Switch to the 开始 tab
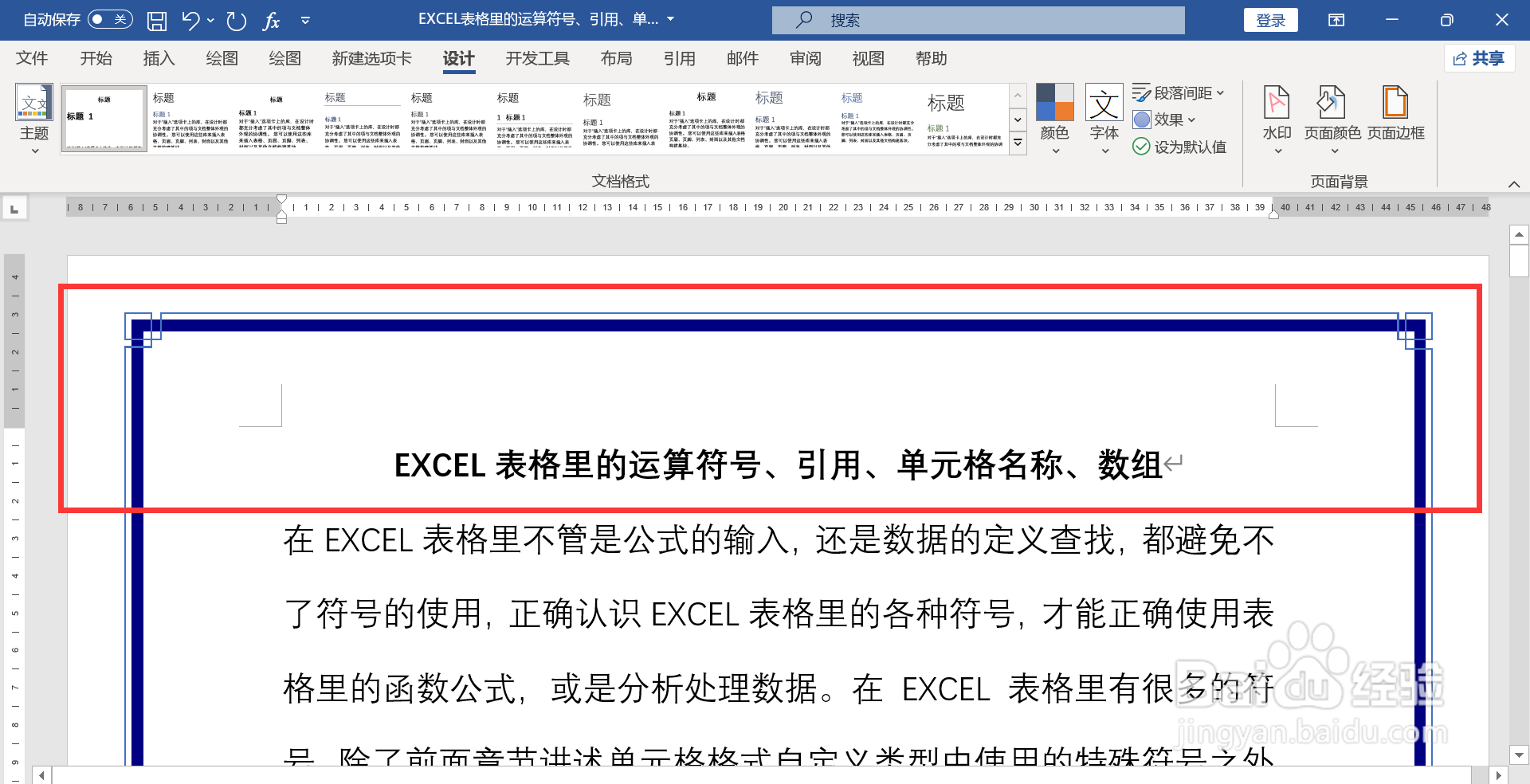The image size is (1530, 784). point(96,58)
